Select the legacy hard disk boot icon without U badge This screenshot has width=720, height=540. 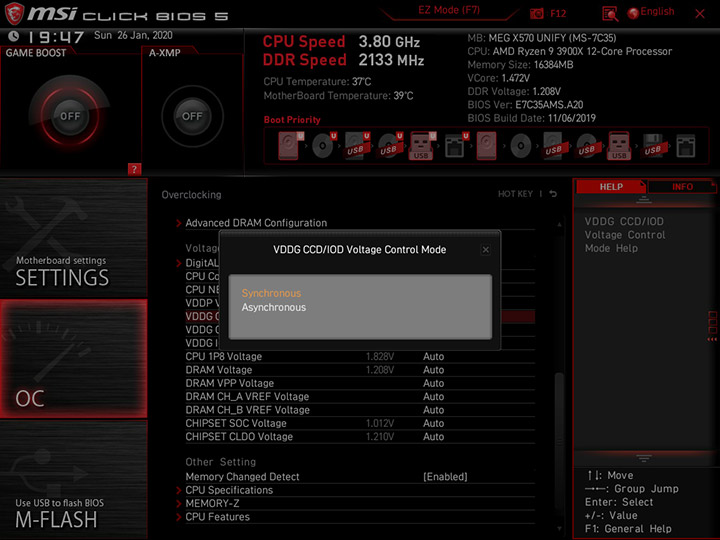pyautogui.click(x=486, y=146)
